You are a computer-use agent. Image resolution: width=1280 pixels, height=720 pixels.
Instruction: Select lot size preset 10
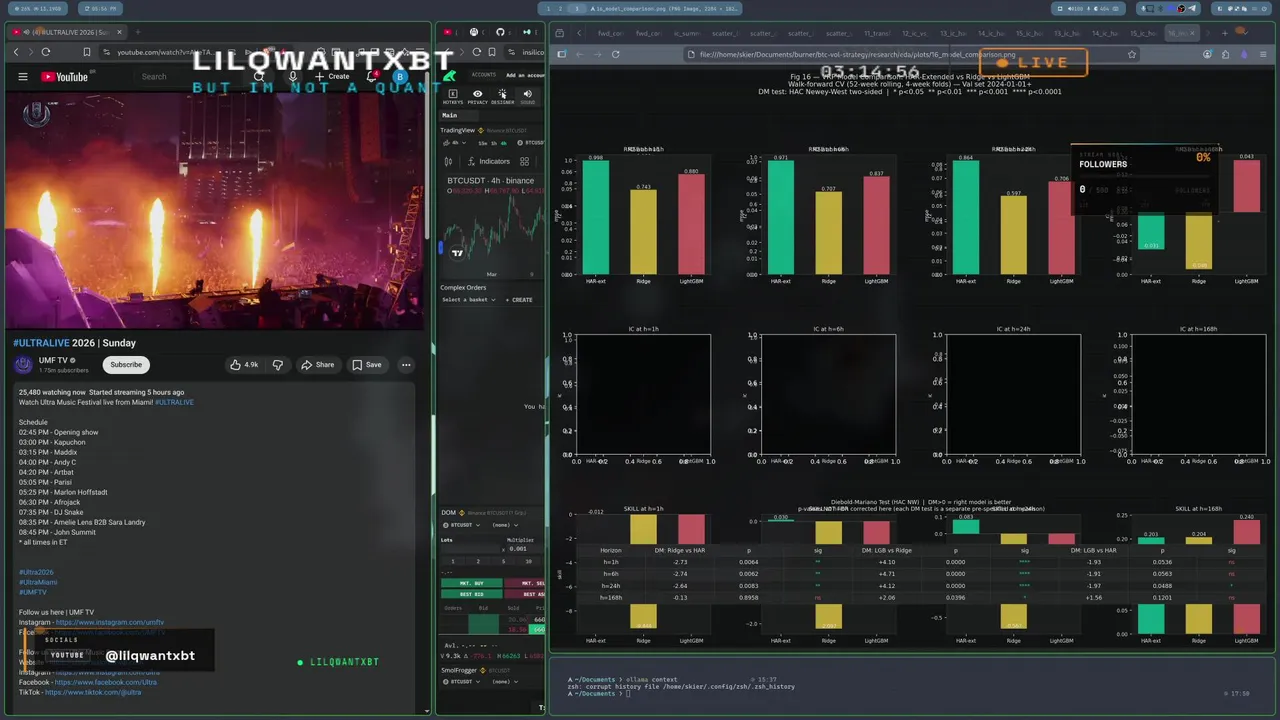point(529,561)
